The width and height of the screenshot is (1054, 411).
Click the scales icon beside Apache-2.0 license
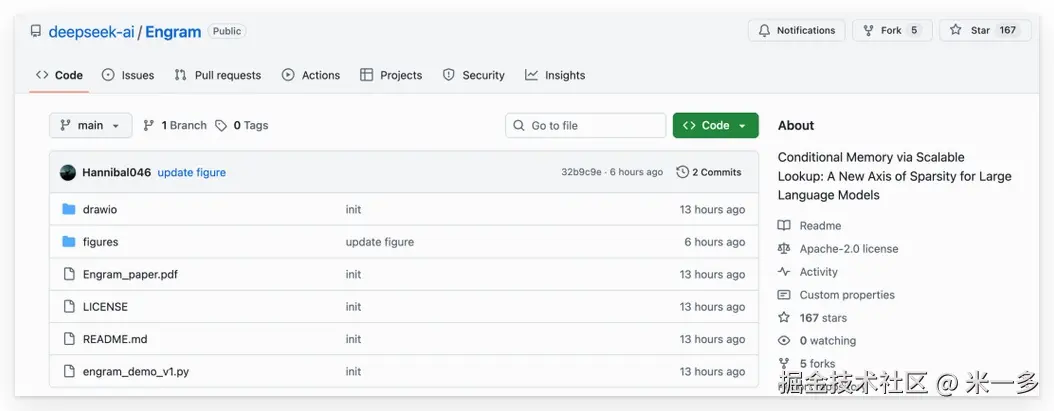784,248
